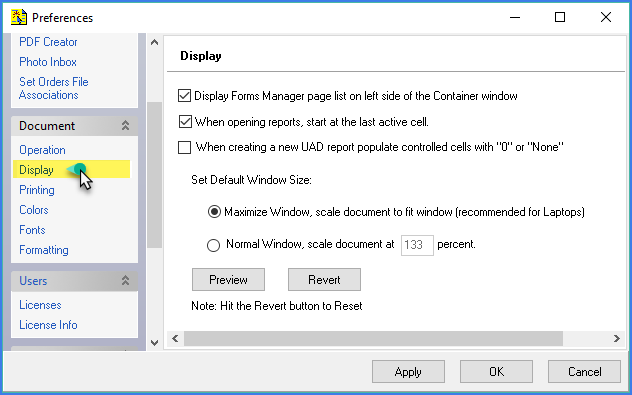Viewport: 632px width, 395px height.
Task: Collapse the Users section chevron
Action: coord(125,281)
